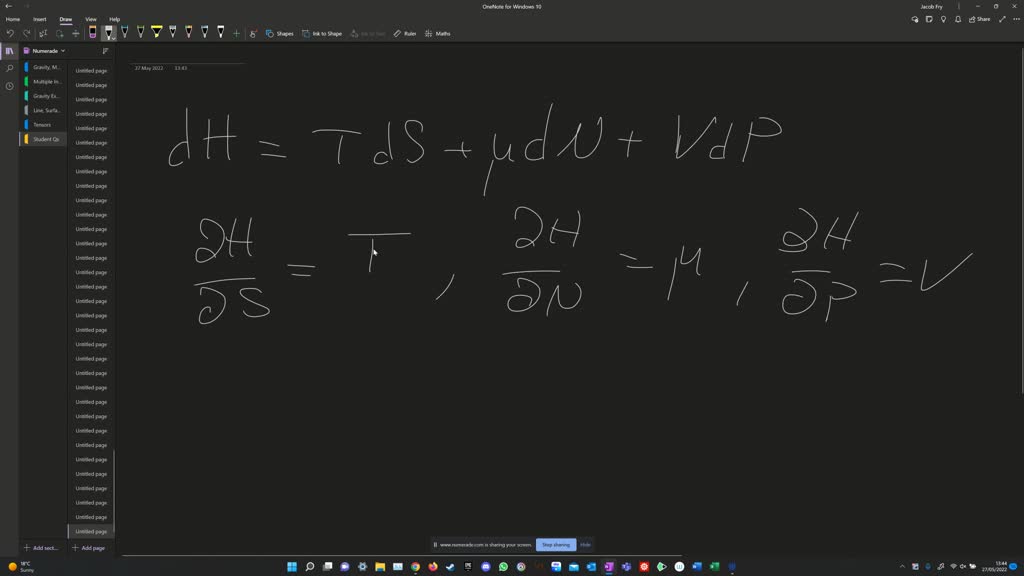Convert drawing with Ink to Shape
The width and height of the screenshot is (1024, 576).
coord(325,33)
